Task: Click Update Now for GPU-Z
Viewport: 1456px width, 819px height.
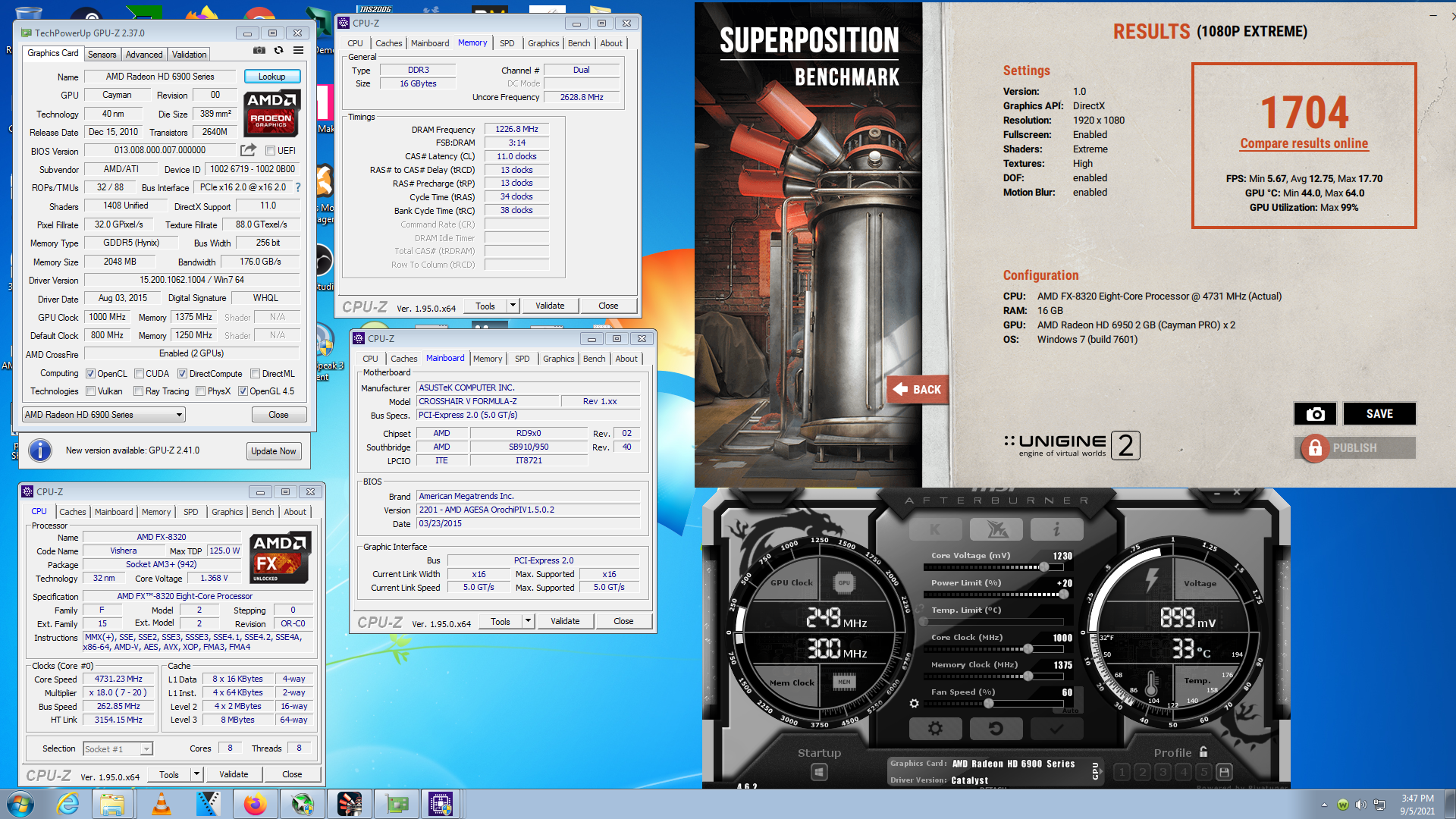Action: 274,451
